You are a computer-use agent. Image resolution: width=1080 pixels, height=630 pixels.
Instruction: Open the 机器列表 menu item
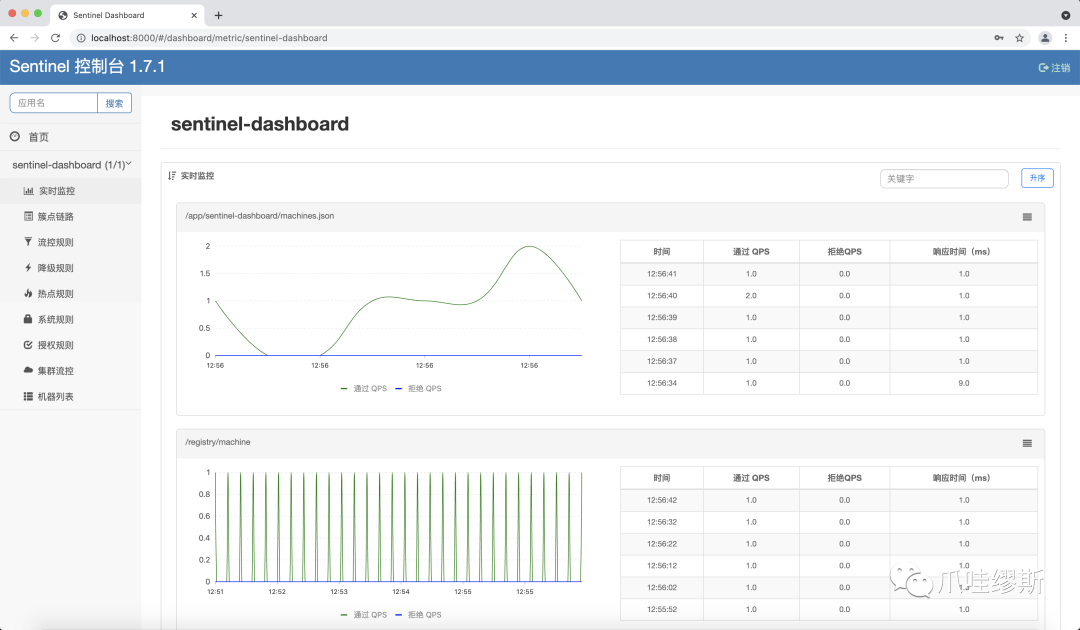click(x=70, y=397)
